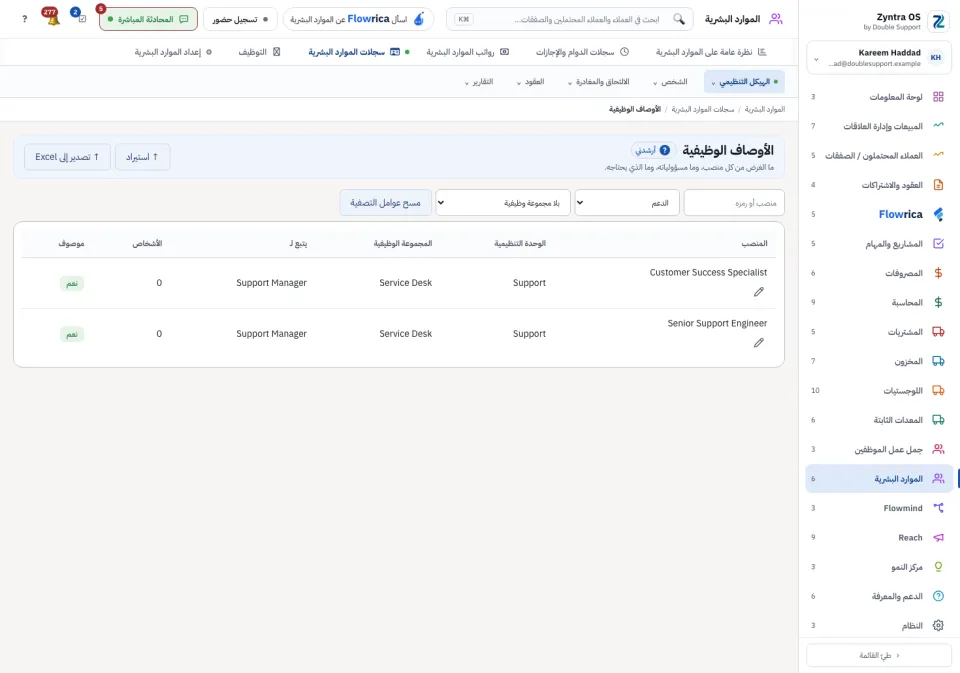Image resolution: width=960 pixels, height=673 pixels.
Task: Open Leads / Deals (العملاء المحتملون) sidebar icon
Action: tap(938, 155)
